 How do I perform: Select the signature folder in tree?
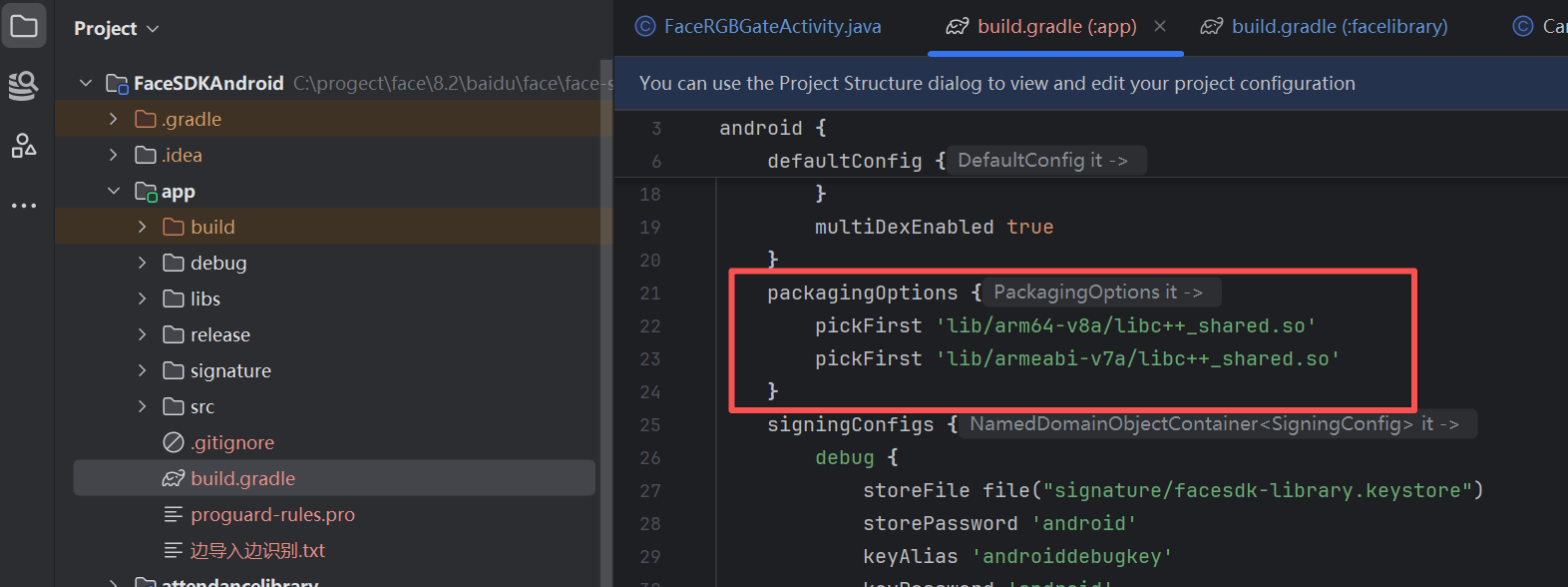(x=229, y=370)
